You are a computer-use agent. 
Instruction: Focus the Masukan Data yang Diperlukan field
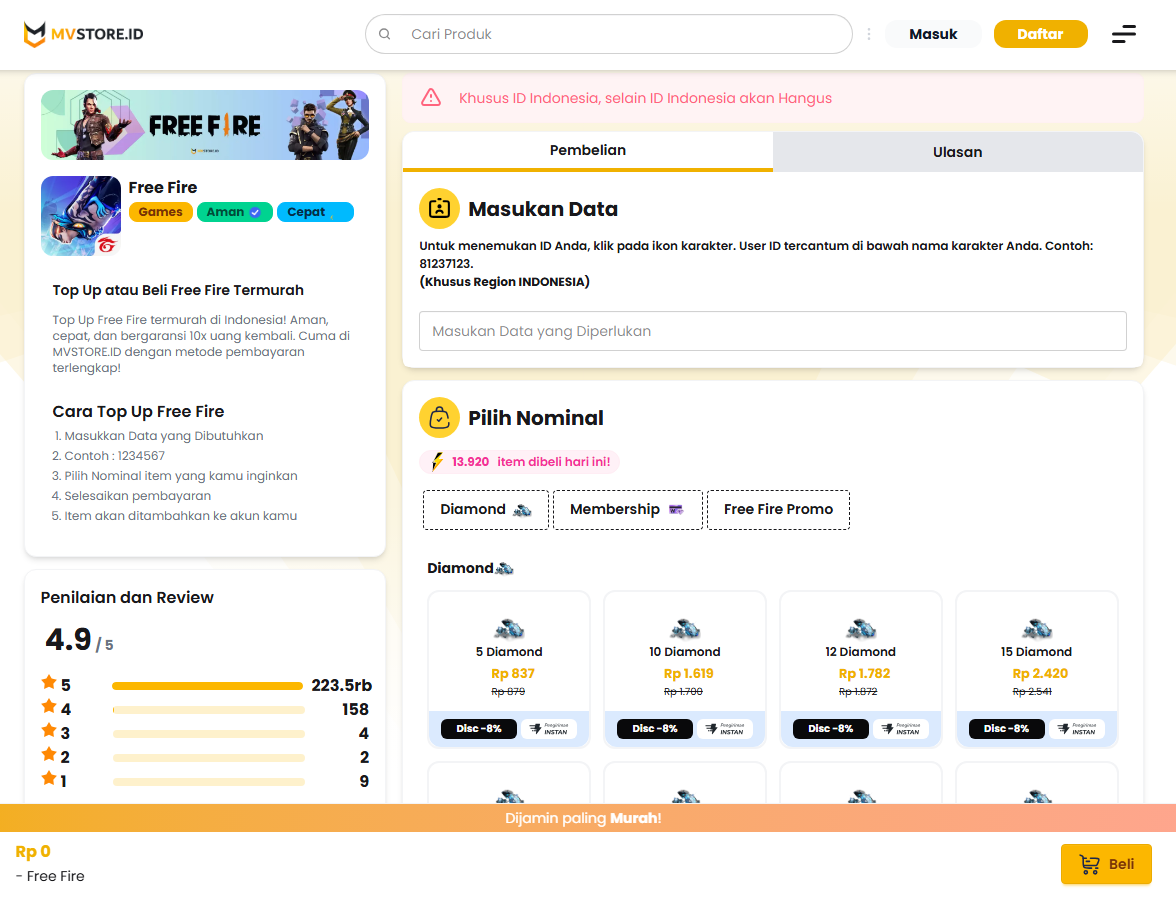[x=772, y=331]
